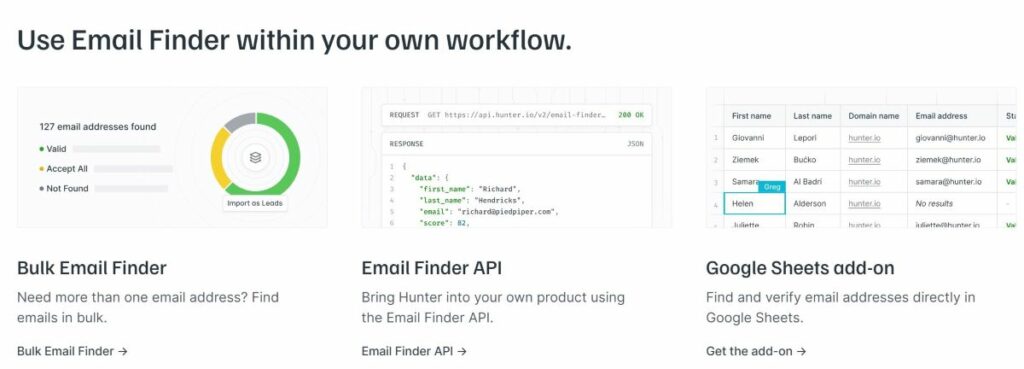Screen dimensions: 1024x369
Task: Click the stacked layers icon inside donut chart
Action: (255, 157)
